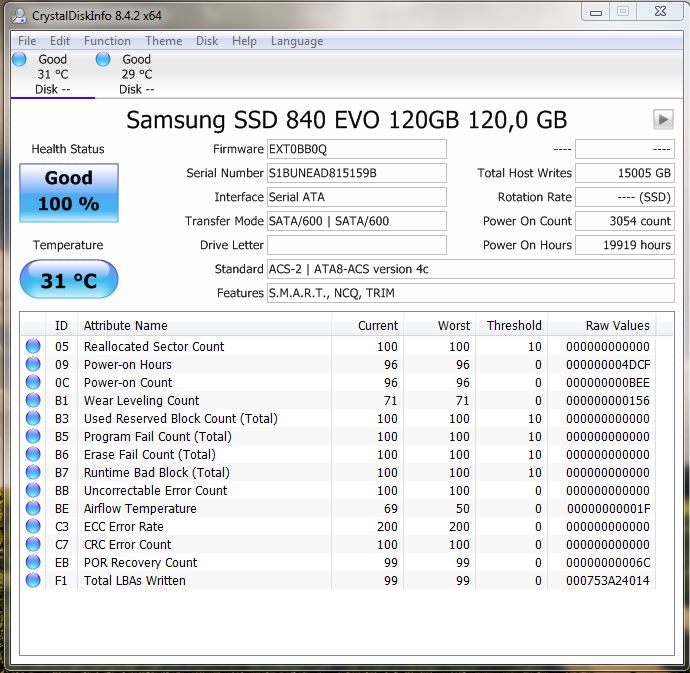This screenshot has width=690, height=673.
Task: Select the Wear Leveling Count attribute name
Action: (141, 401)
